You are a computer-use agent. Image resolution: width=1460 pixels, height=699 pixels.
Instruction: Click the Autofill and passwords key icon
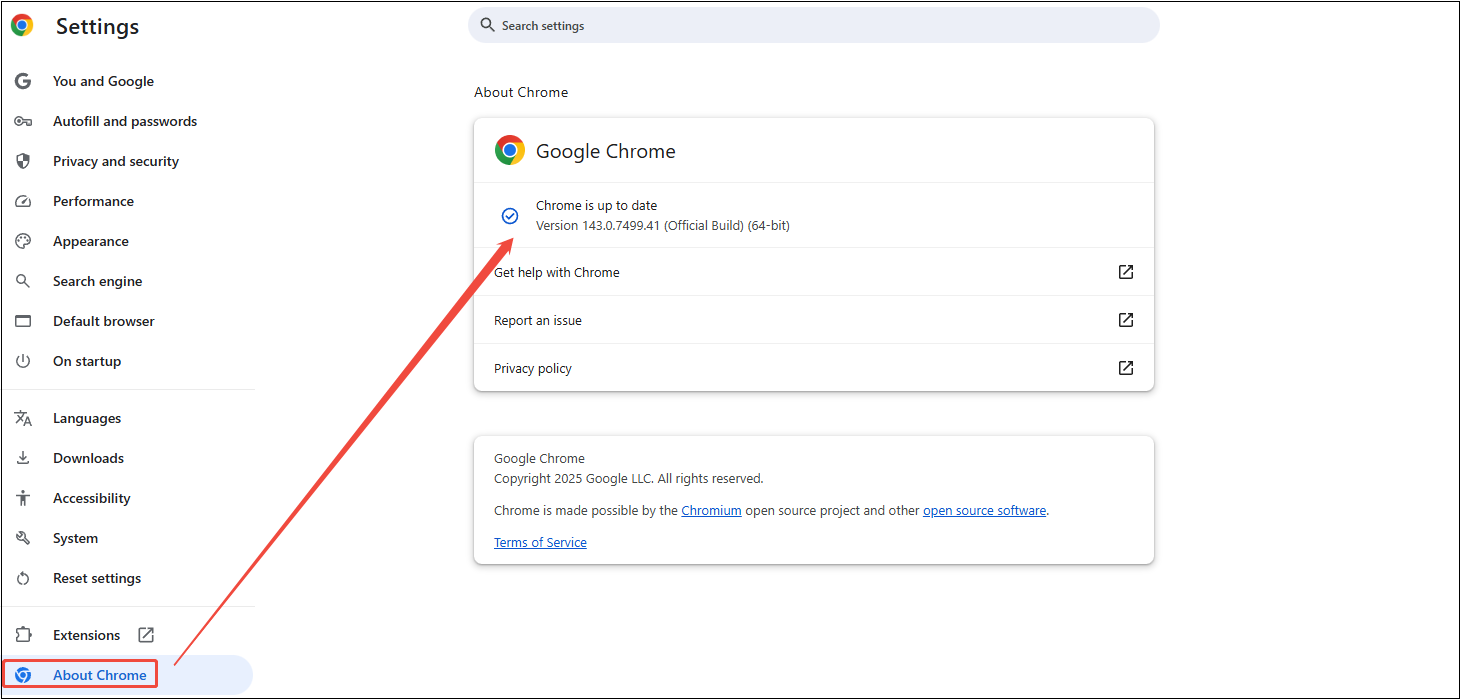tap(22, 121)
